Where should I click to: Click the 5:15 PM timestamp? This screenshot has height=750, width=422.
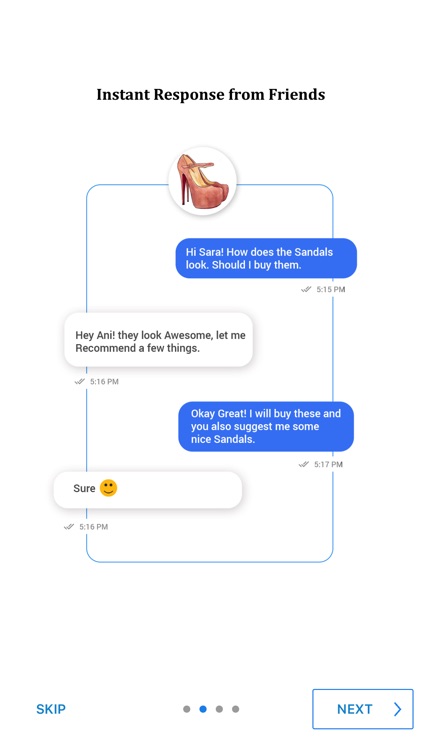click(331, 289)
